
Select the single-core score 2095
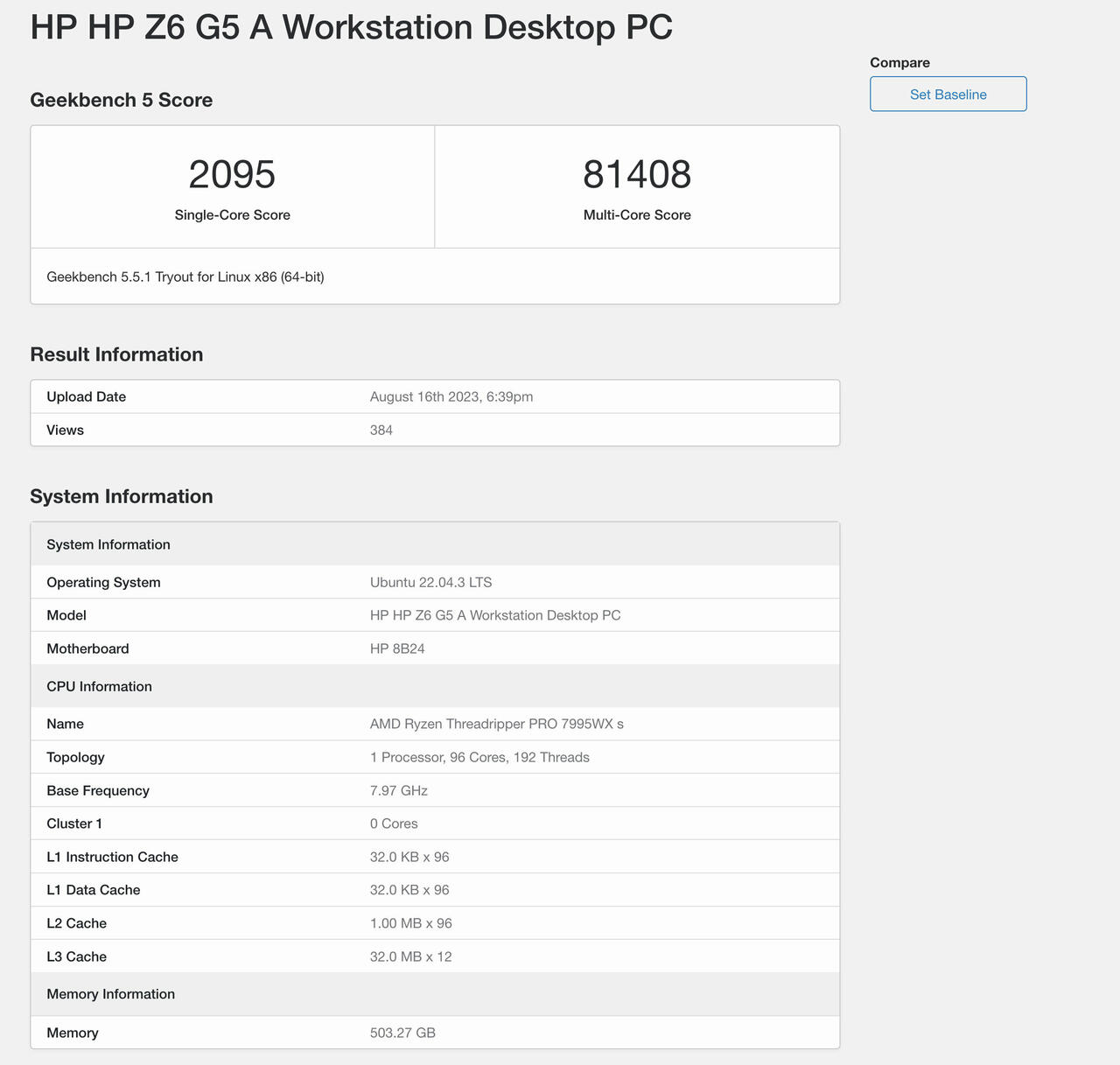(232, 174)
